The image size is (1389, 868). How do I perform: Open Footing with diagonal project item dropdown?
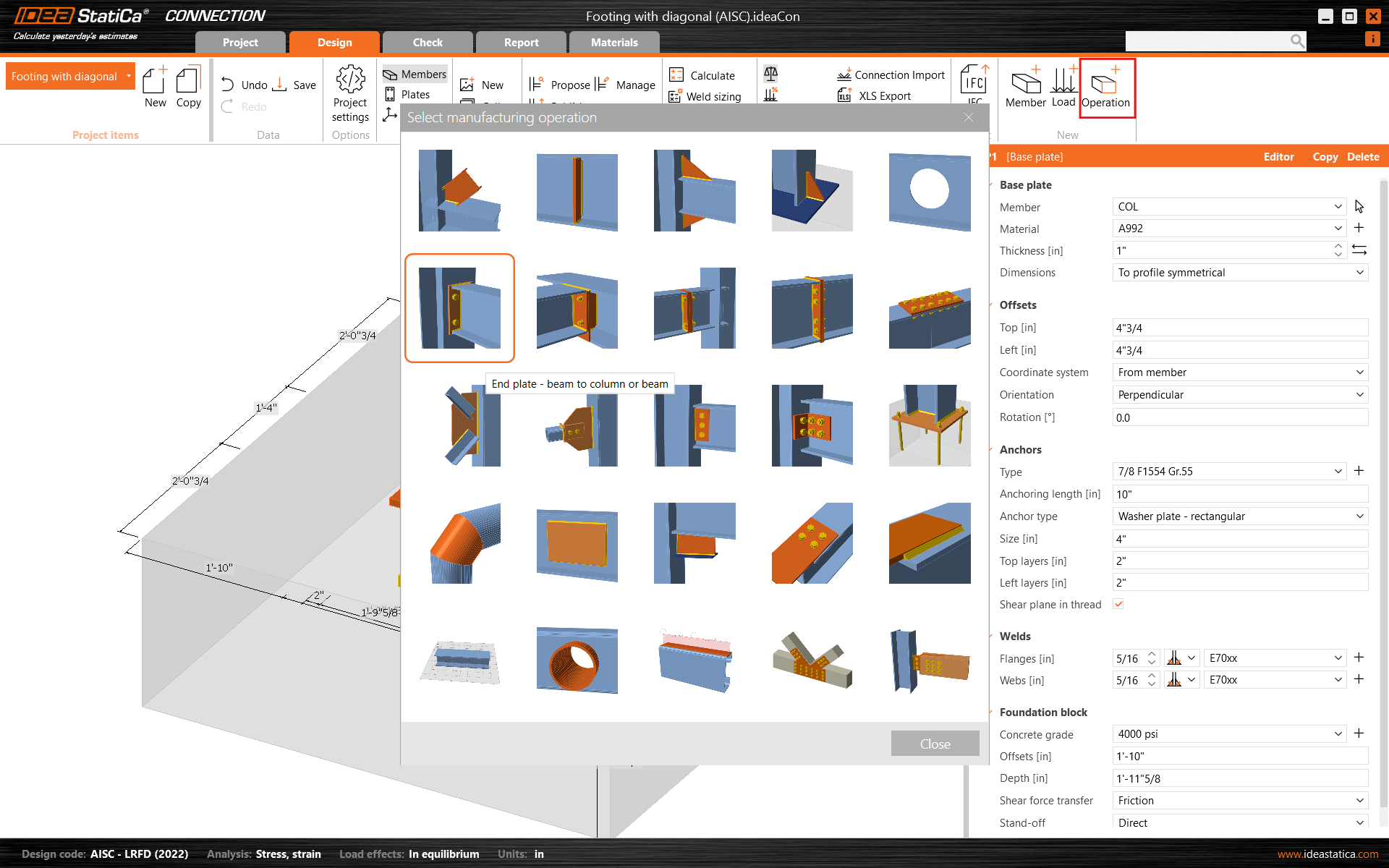129,76
